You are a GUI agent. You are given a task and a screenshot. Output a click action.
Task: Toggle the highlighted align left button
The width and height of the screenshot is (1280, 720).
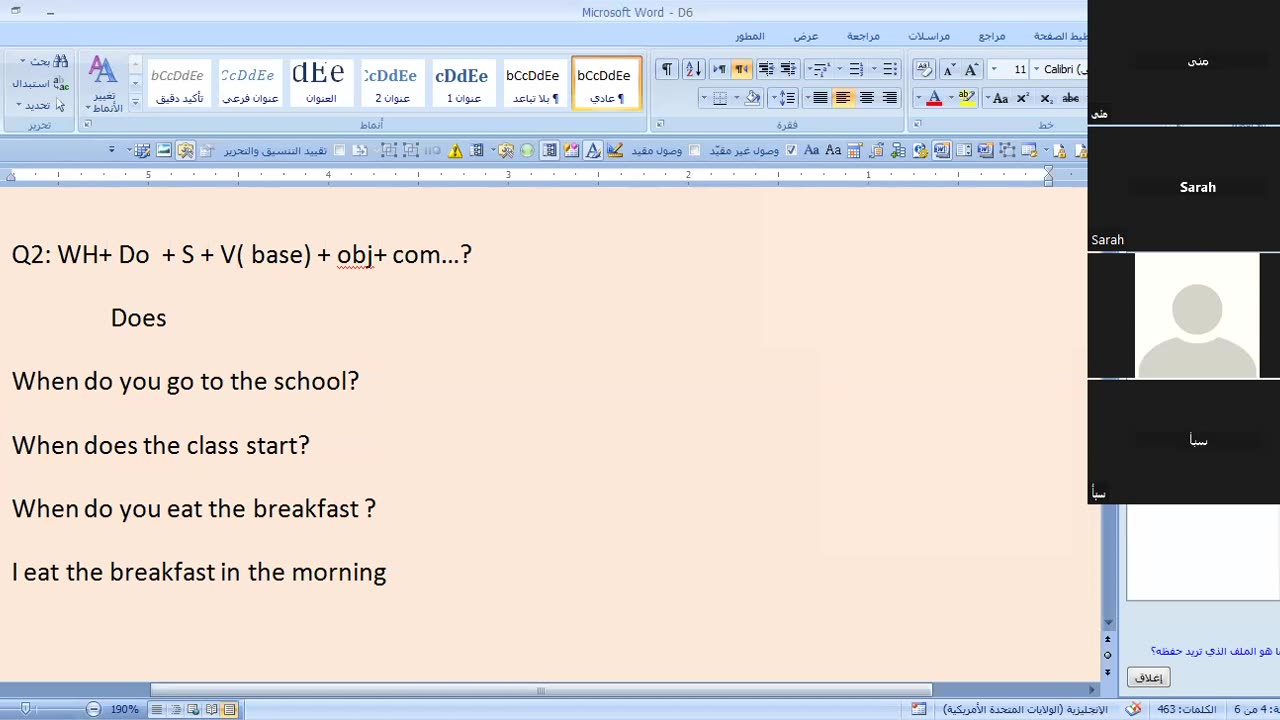click(x=843, y=98)
